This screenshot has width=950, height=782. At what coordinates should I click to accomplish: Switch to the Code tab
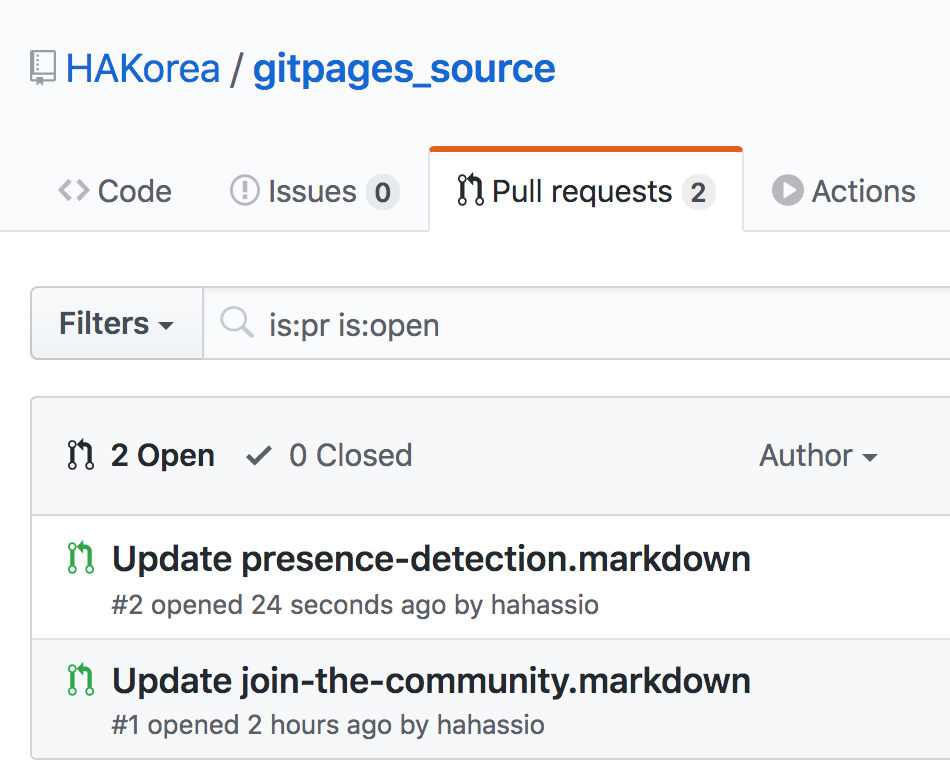pyautogui.click(x=115, y=191)
